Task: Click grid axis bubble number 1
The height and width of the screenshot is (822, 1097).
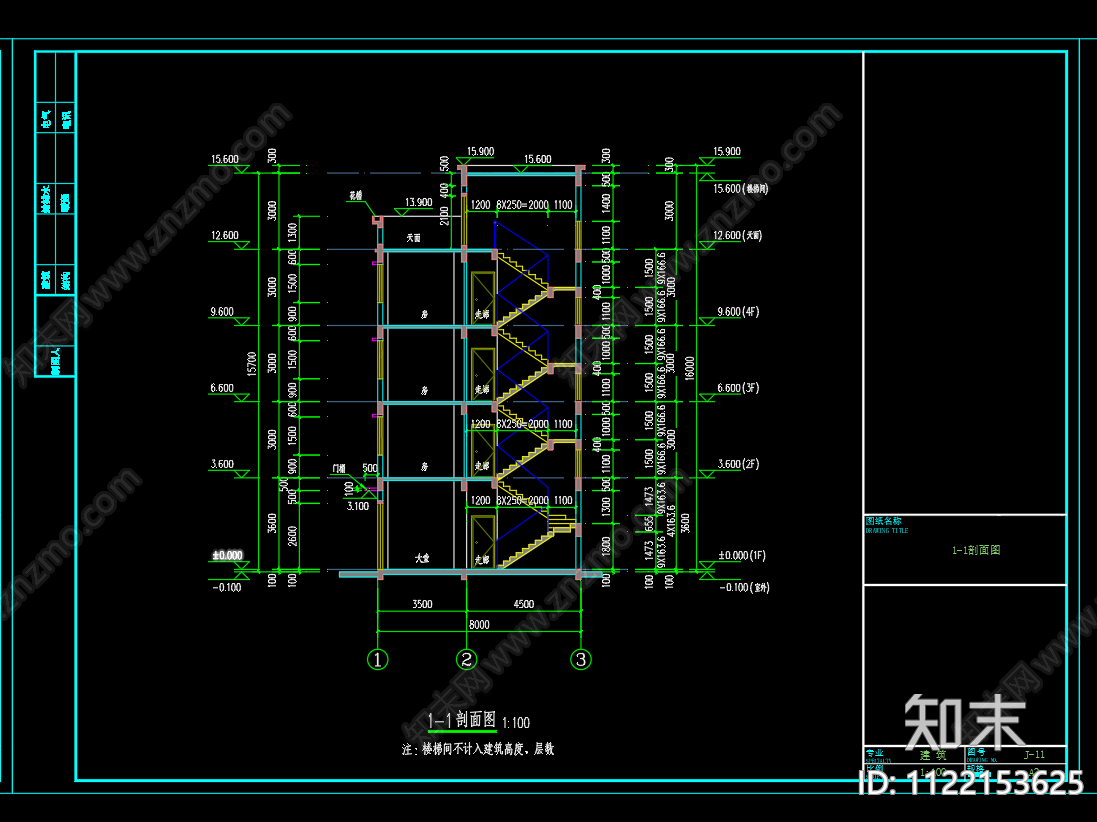Action: coord(378,659)
